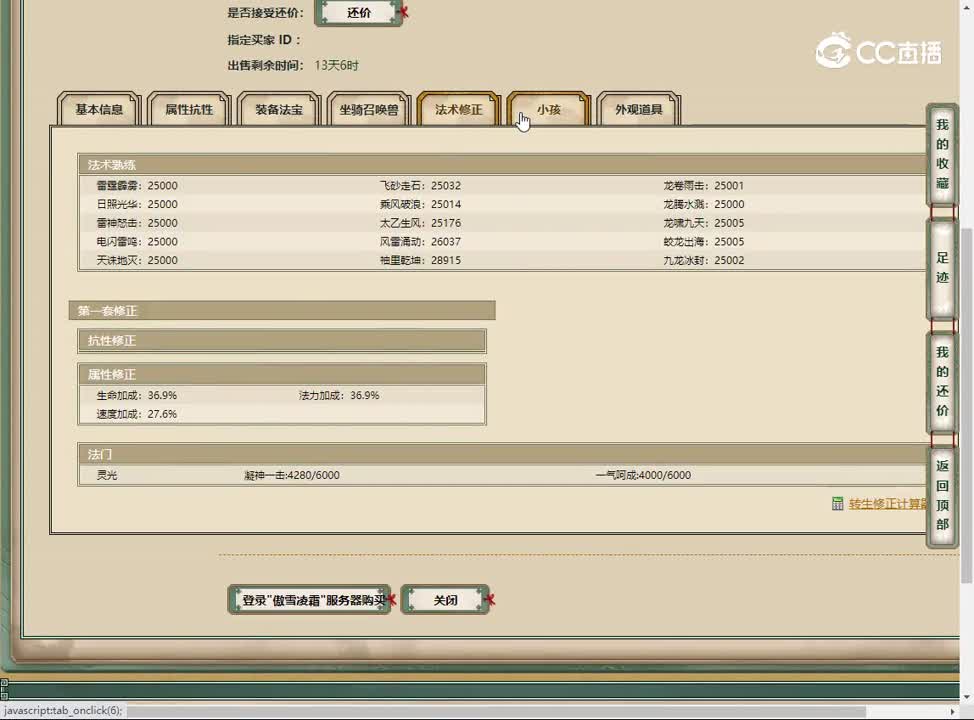The height and width of the screenshot is (720, 974).
Task: Click the 蛟龙出海: 25005 entry
Action: [x=704, y=242]
